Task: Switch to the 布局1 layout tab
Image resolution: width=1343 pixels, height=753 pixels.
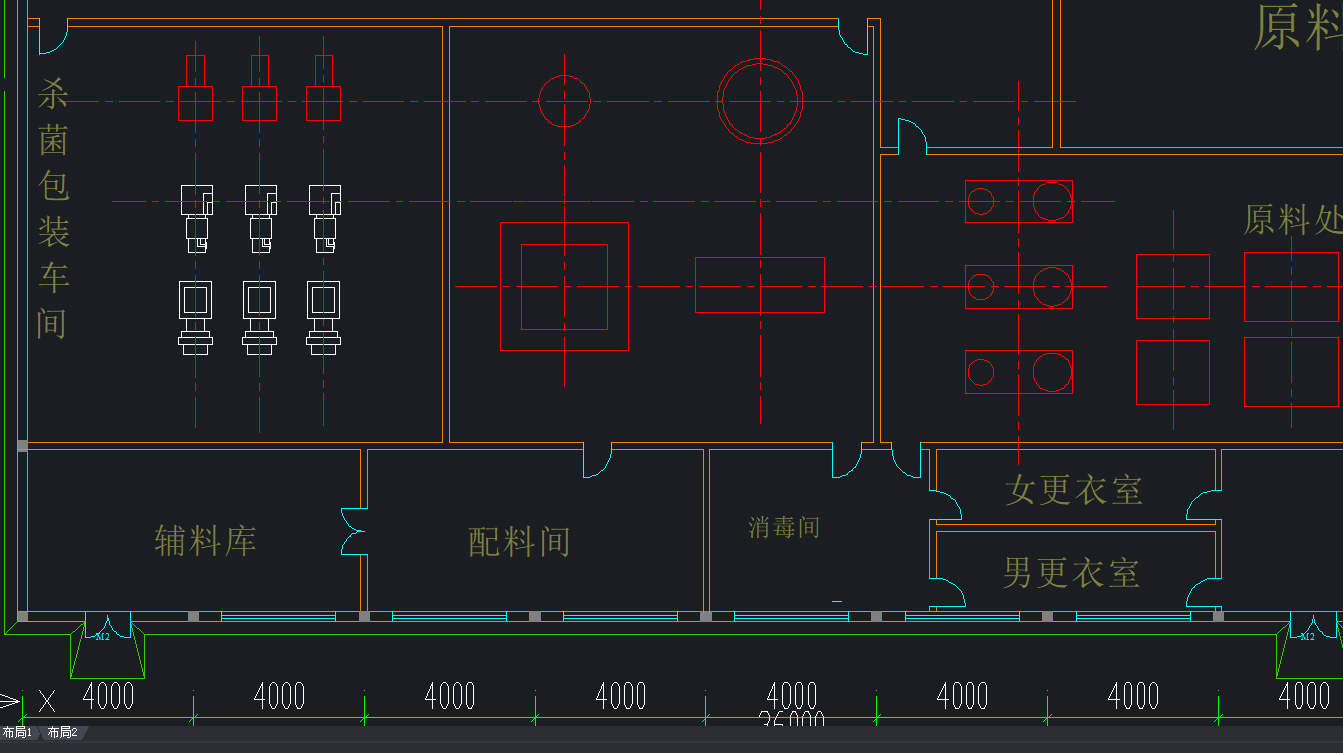Action: coord(18,732)
